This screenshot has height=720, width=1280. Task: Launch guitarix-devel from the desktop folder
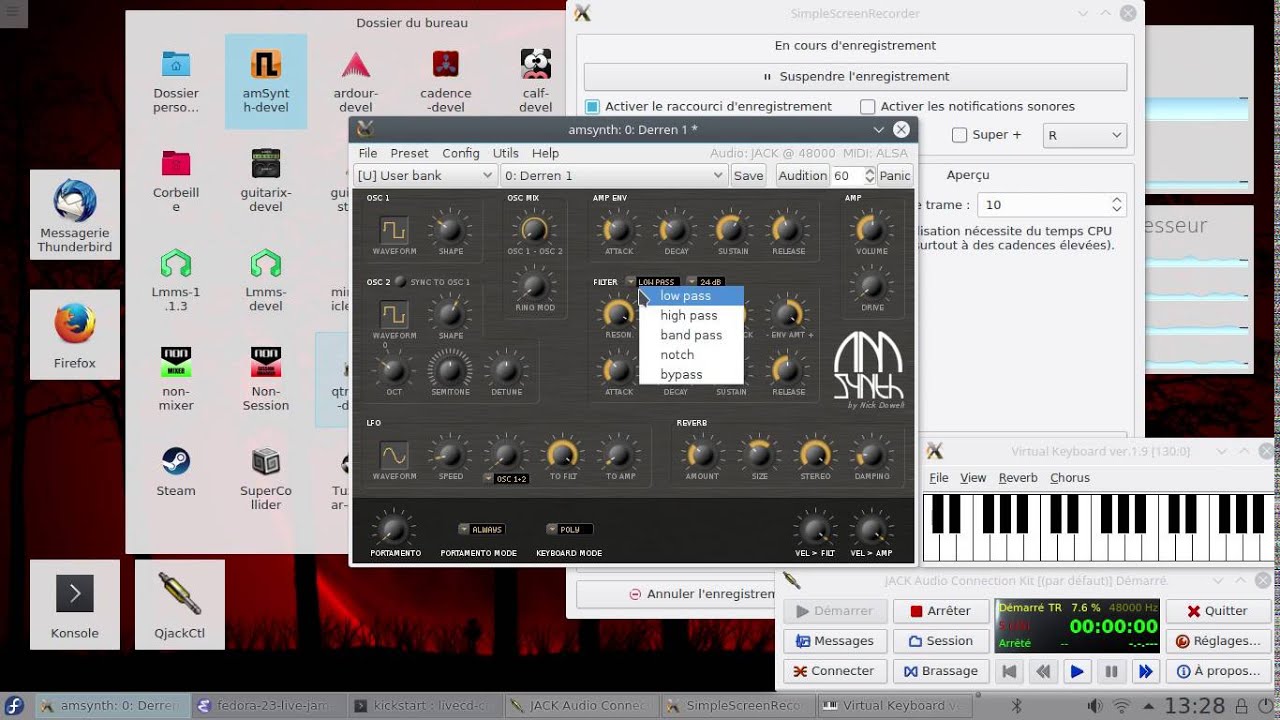point(265,180)
